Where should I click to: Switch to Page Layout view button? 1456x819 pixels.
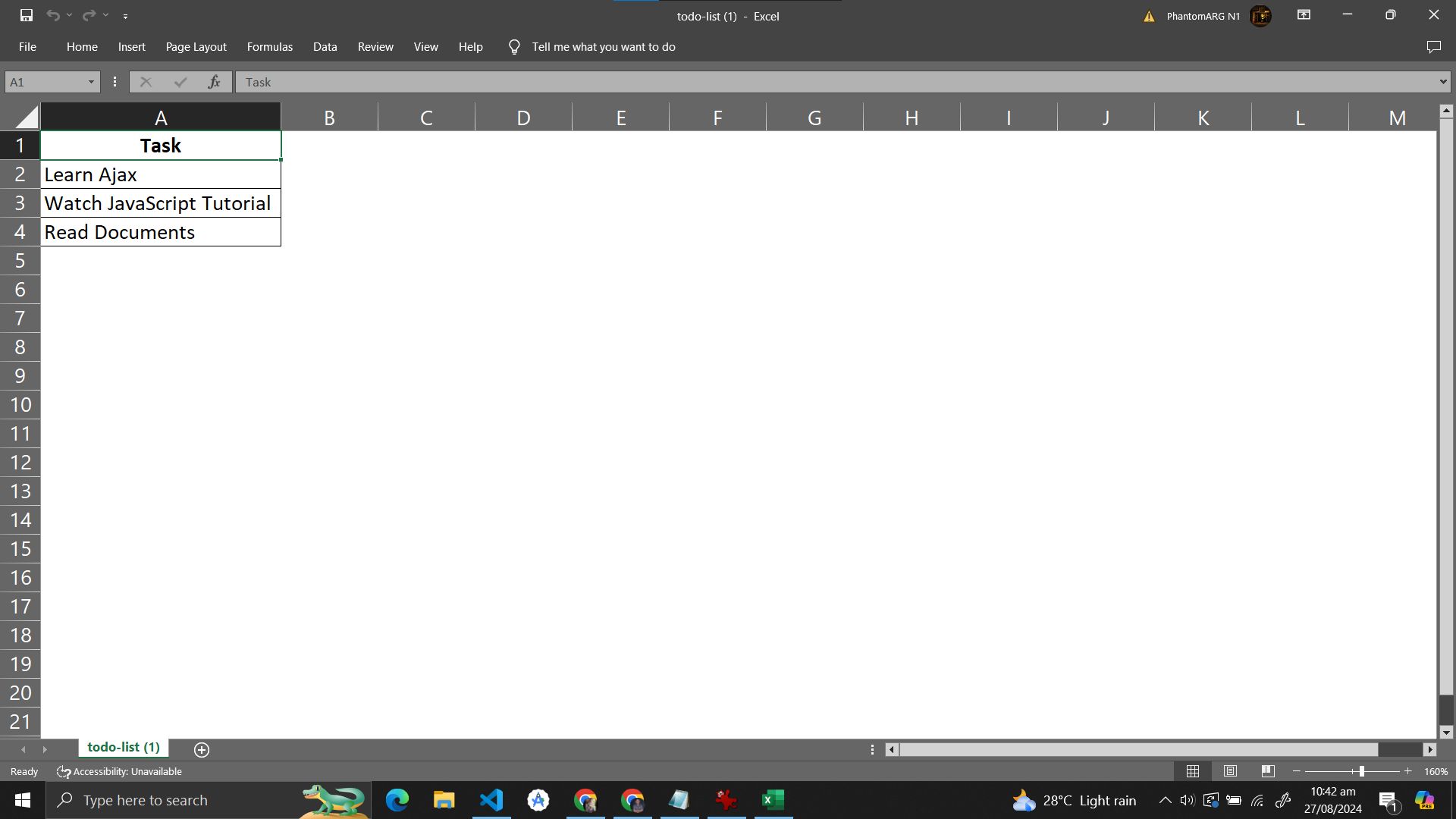[1230, 771]
